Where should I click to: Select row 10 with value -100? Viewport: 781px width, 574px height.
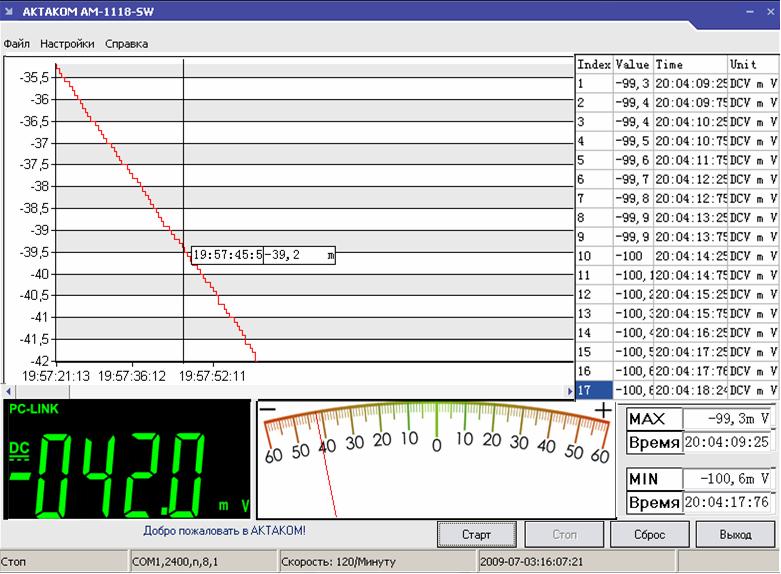pos(677,256)
